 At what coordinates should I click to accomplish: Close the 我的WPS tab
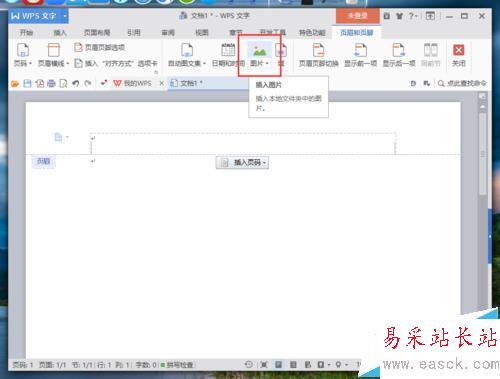pos(162,83)
